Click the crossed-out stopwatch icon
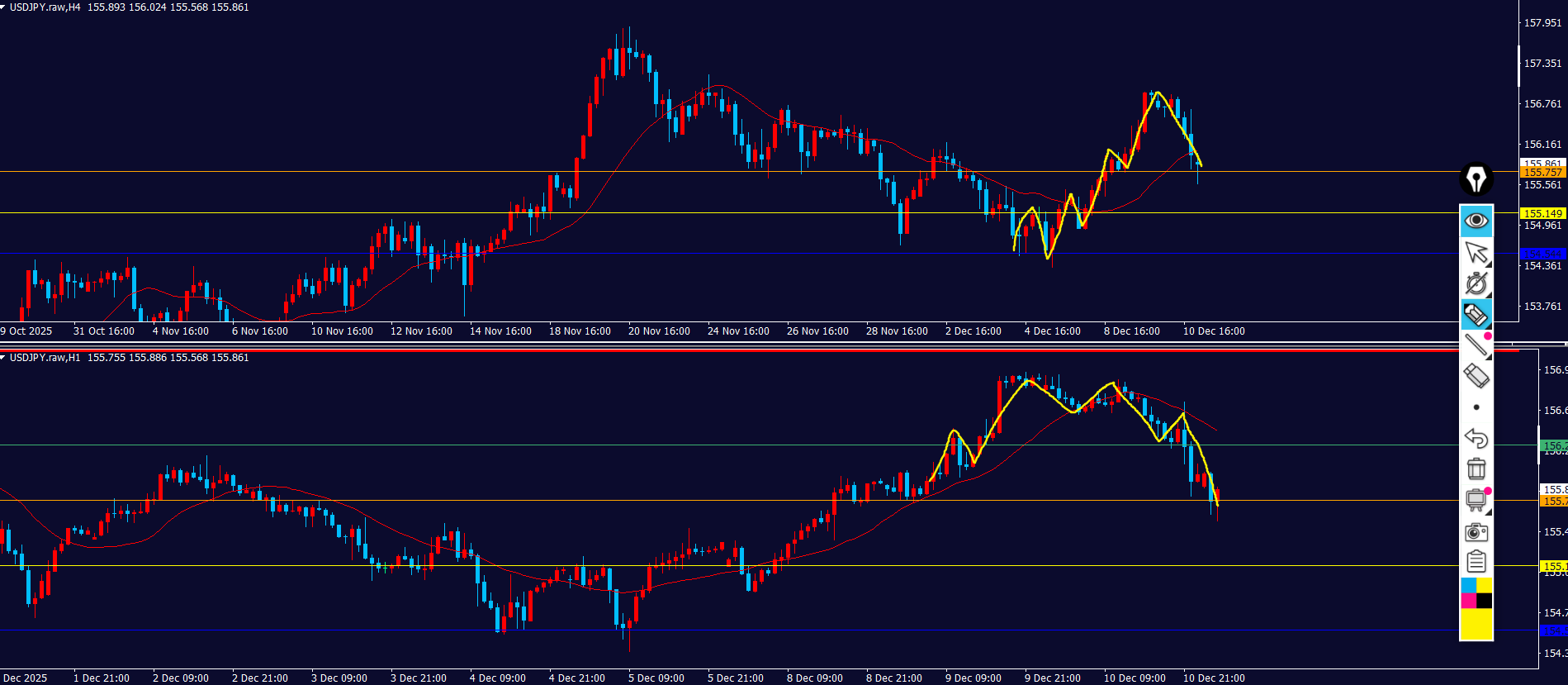This screenshot has height=685, width=1568. [x=1476, y=283]
